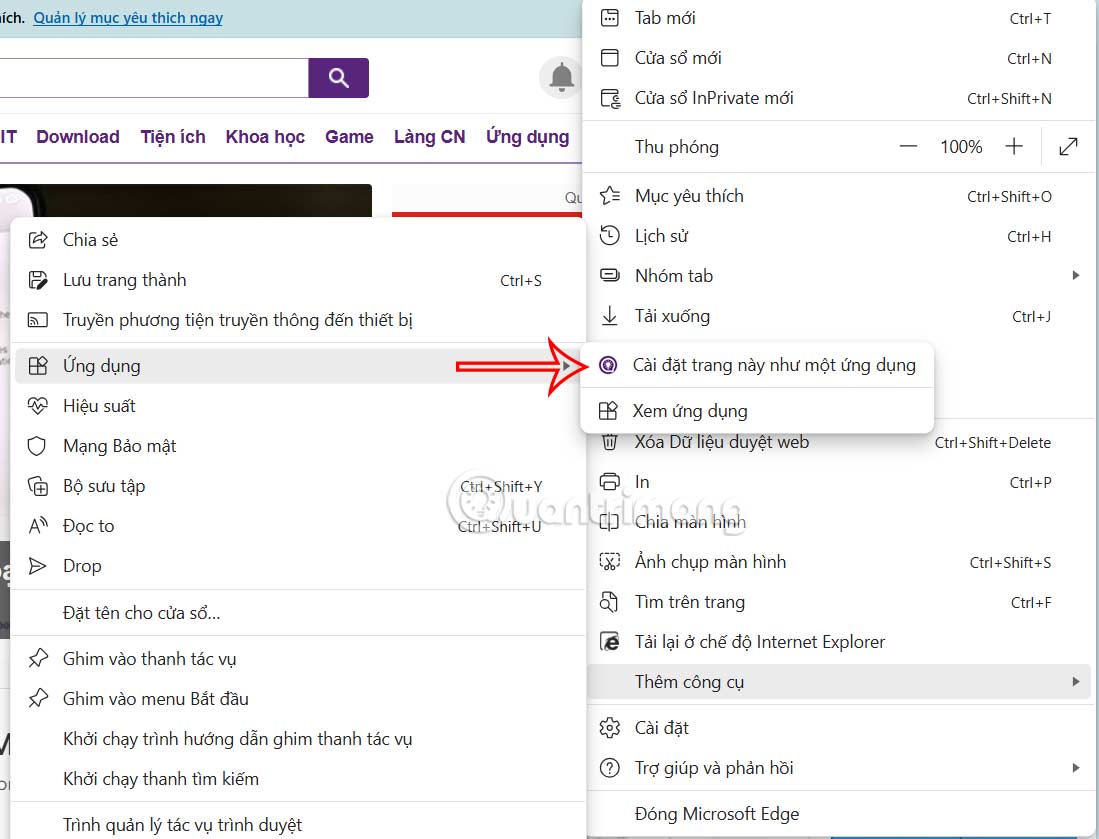Open Cửa sổ InPrivate mới
Screen dimensions: 1099x839
(x=714, y=97)
